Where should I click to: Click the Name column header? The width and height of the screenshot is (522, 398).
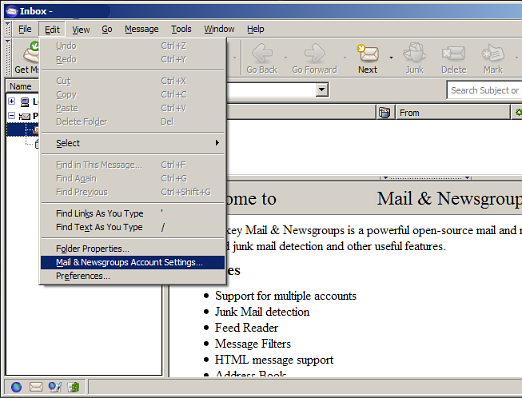tap(23, 87)
